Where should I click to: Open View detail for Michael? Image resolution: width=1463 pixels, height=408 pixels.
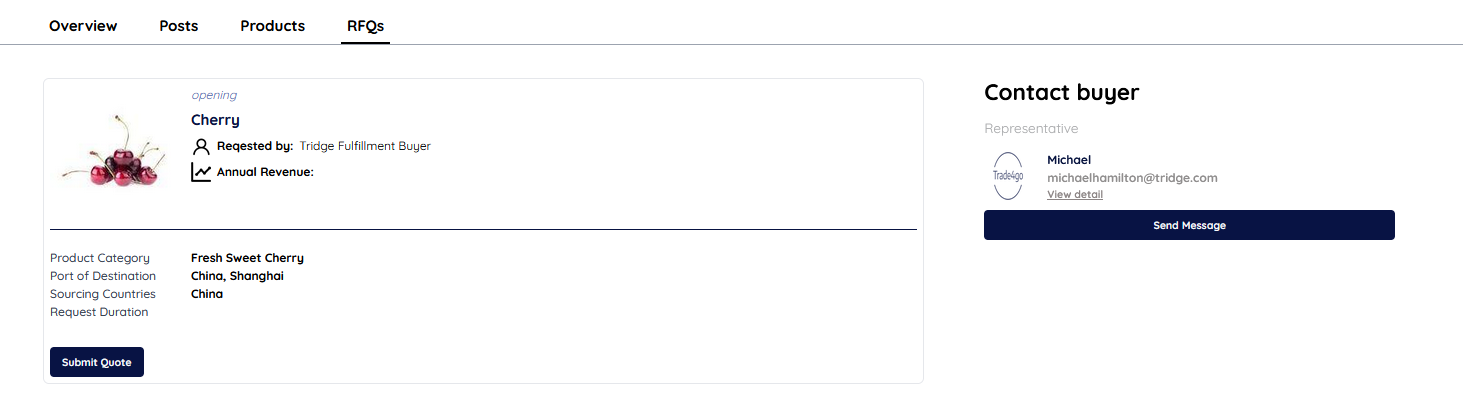(1075, 194)
